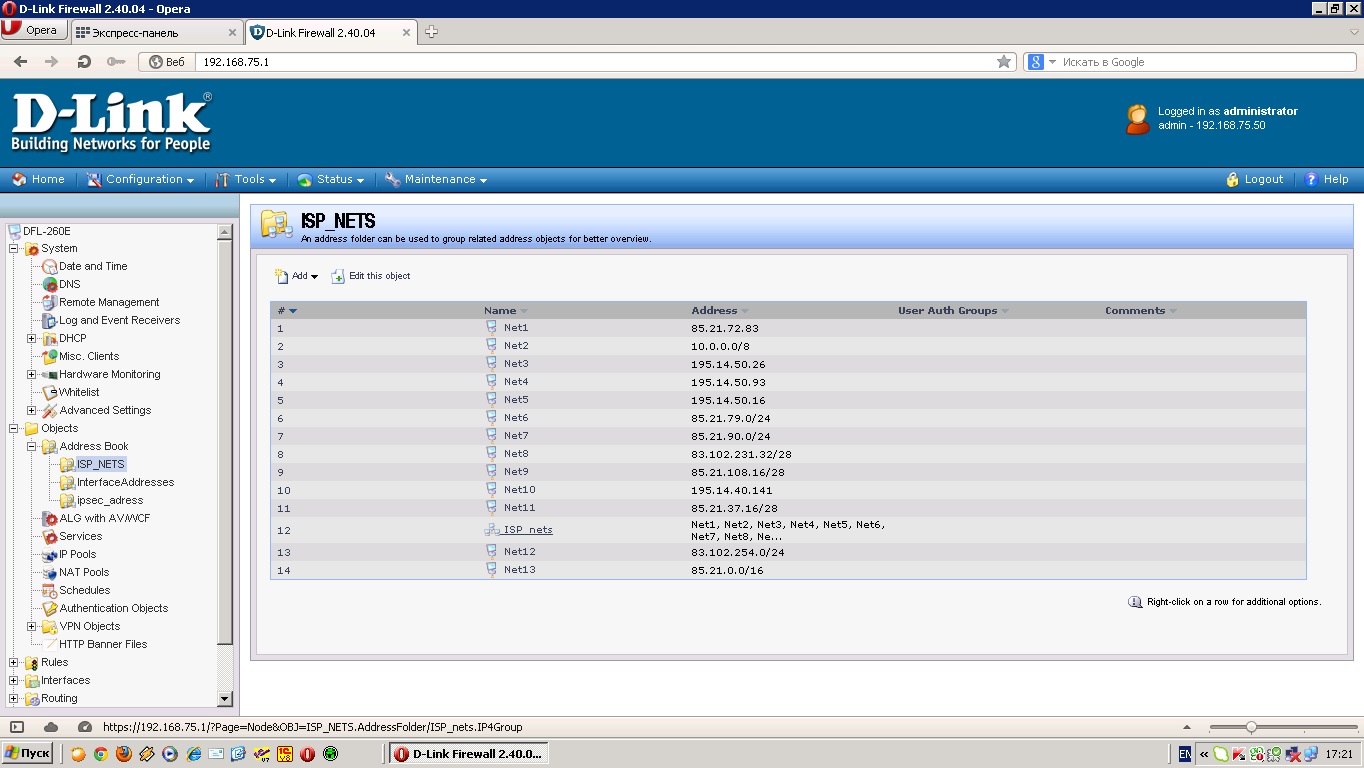The height and width of the screenshot is (768, 1364).
Task: Click the browser Reload button
Action: coord(84,62)
